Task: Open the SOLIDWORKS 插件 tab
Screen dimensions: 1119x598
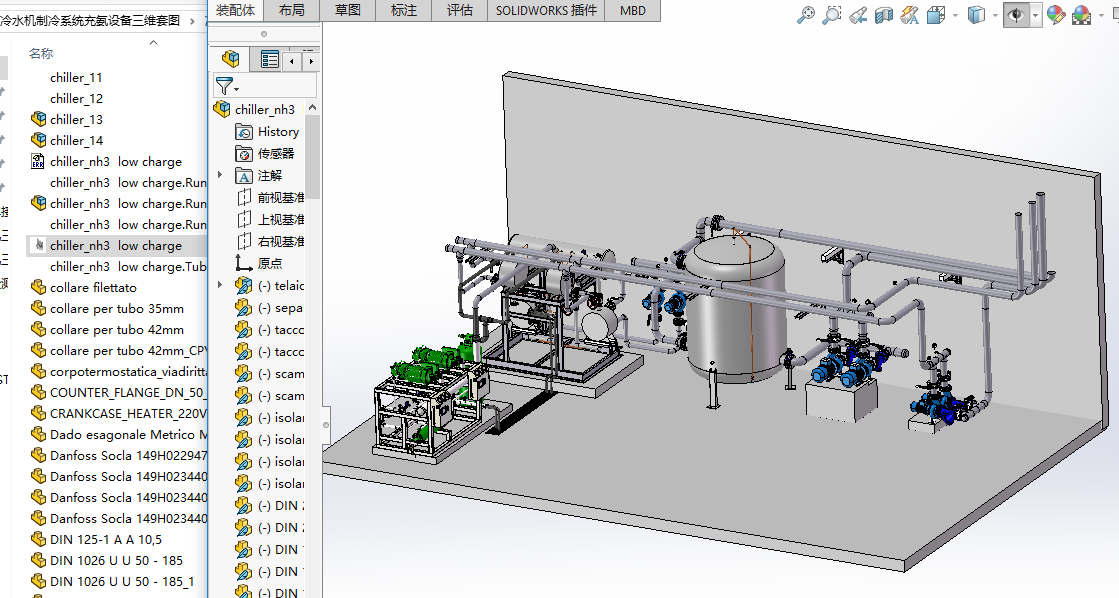Action: point(546,10)
